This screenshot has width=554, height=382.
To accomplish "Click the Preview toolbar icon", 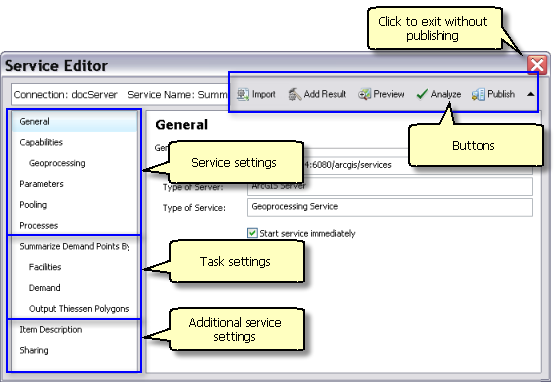I will pyautogui.click(x=364, y=94).
